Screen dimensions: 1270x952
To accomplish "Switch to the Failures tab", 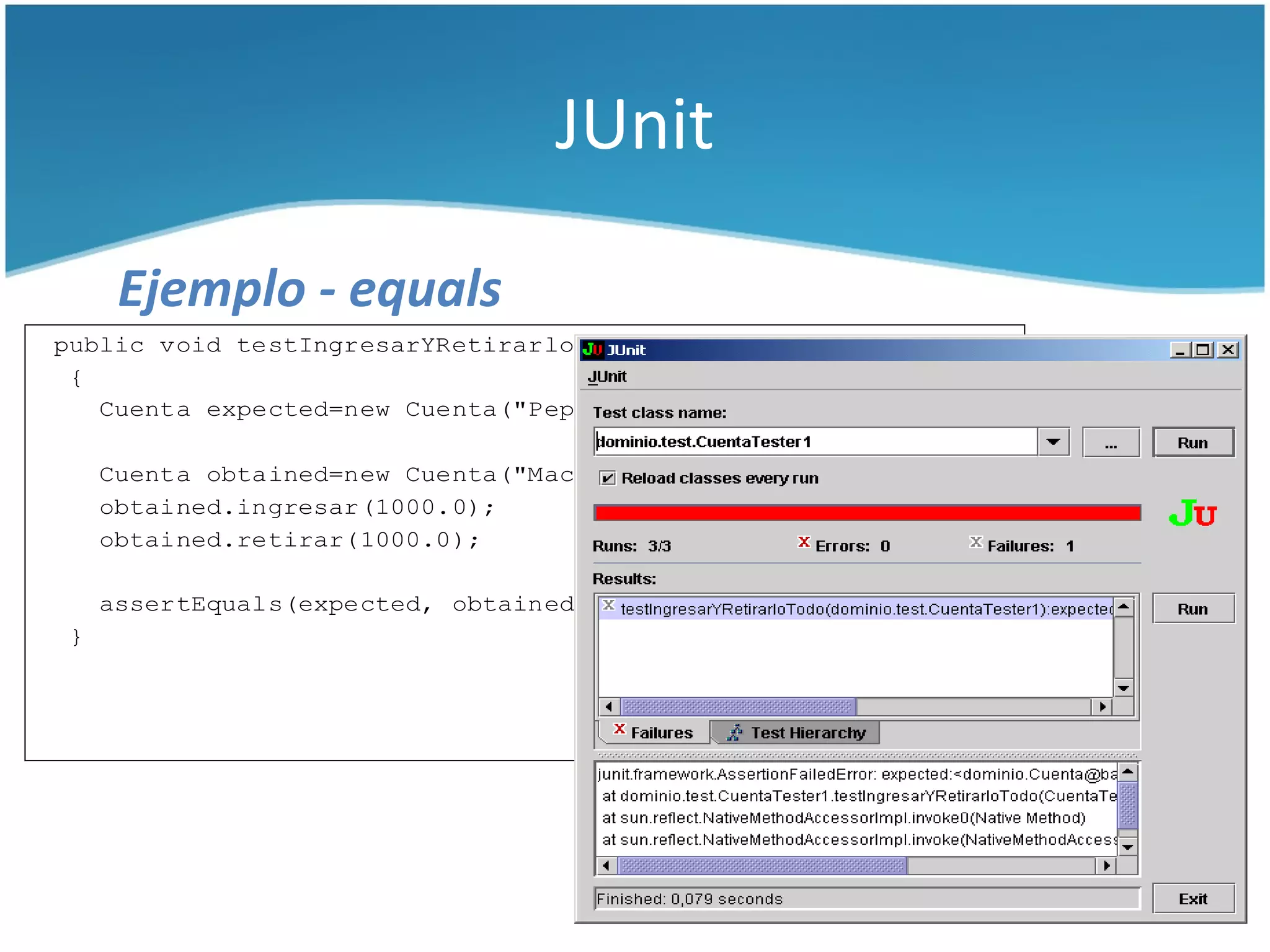I will 654,733.
